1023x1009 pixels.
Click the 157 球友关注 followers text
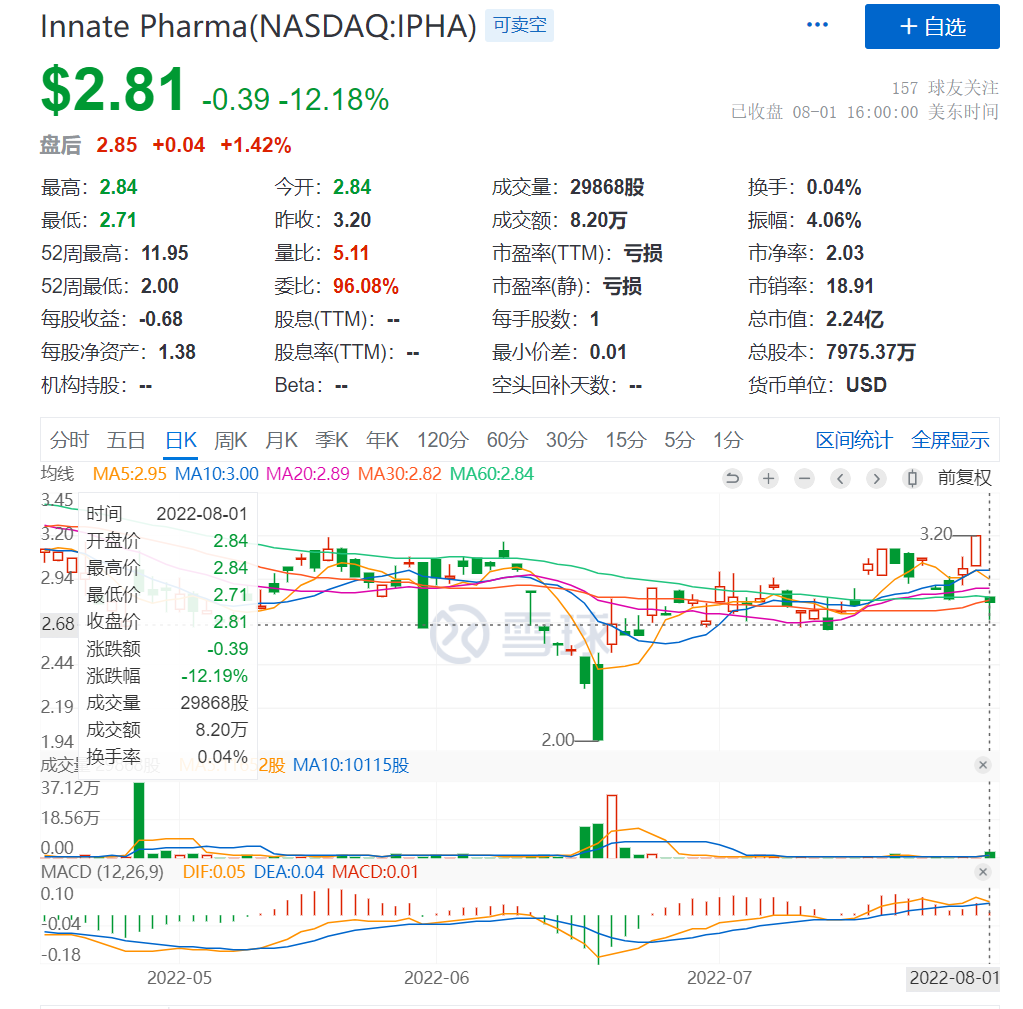pyautogui.click(x=945, y=88)
